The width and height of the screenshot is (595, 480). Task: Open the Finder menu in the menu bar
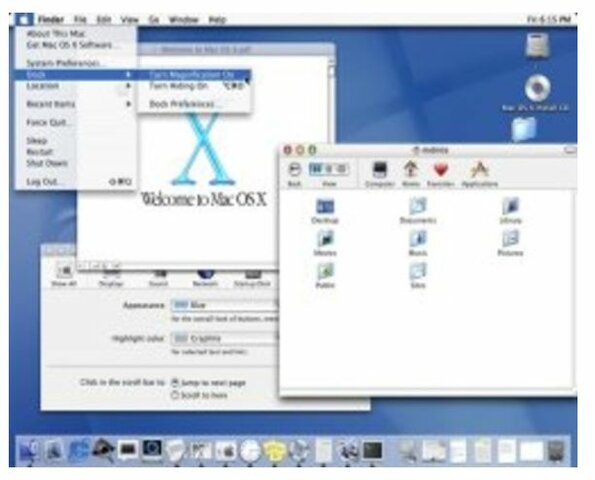coord(51,19)
